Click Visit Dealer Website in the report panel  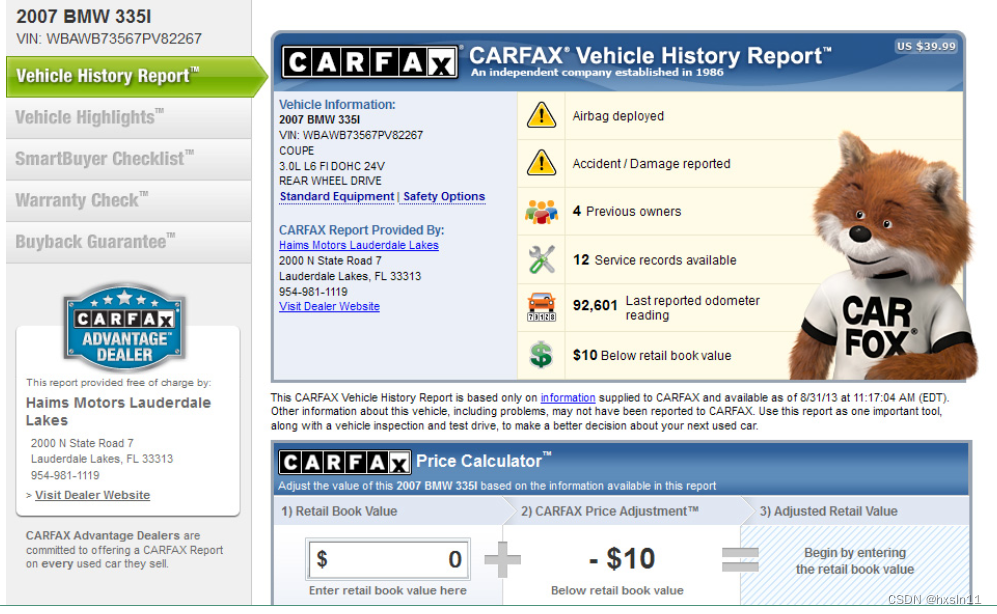coord(329,306)
